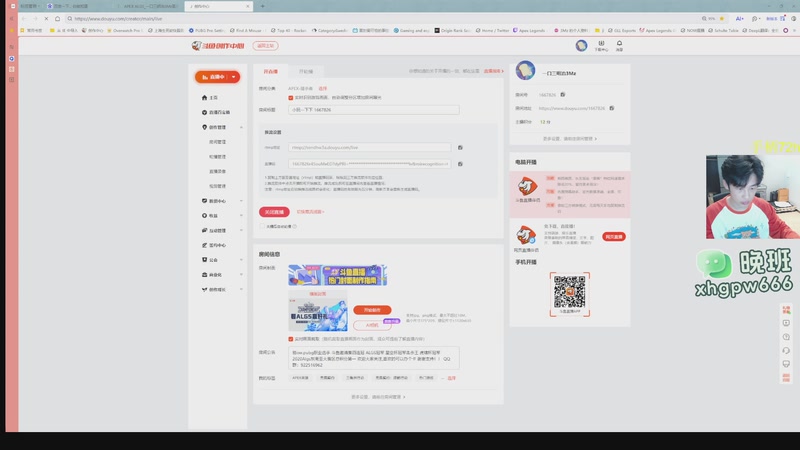Open the 直播百宝箱 sidebar item
This screenshot has height=450, width=800.
[216, 112]
